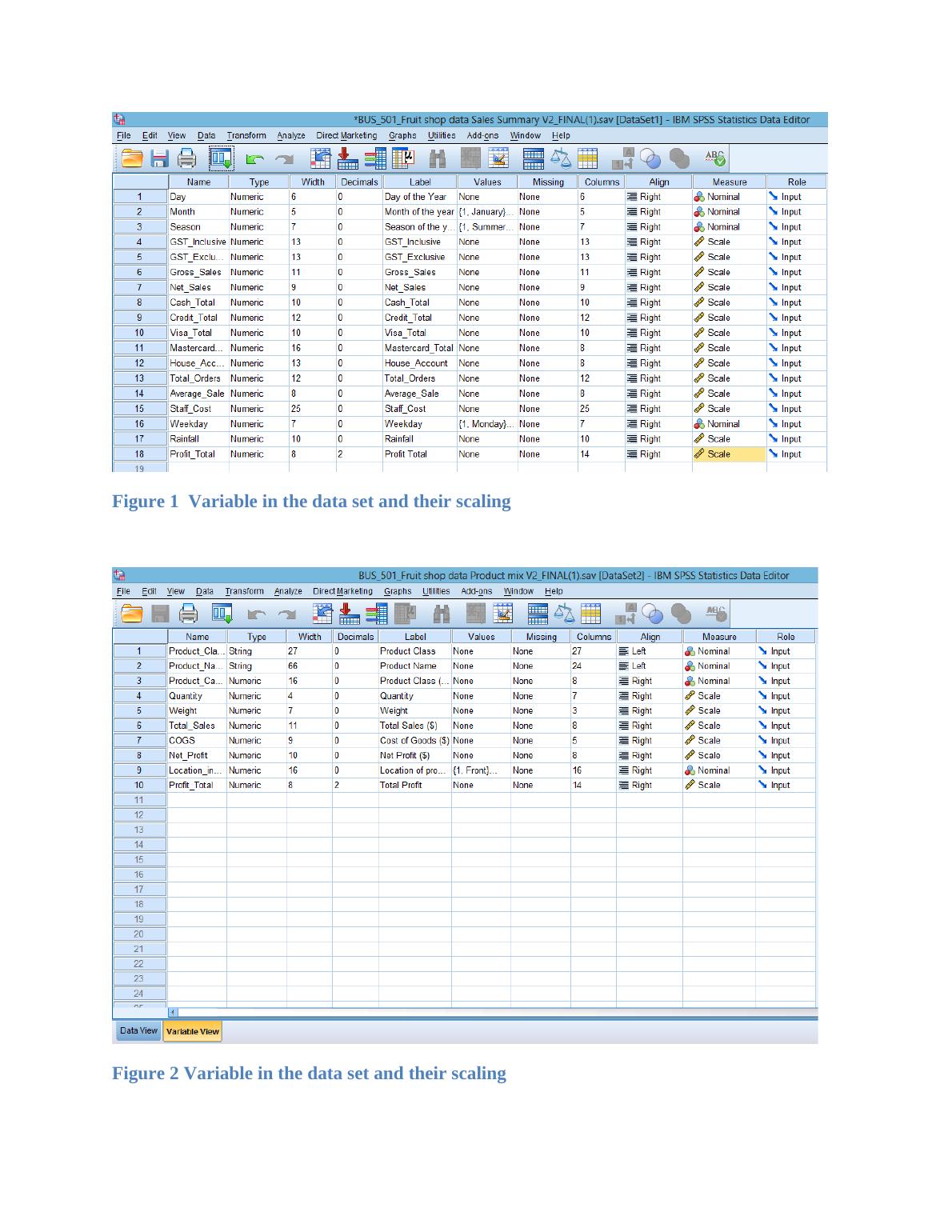
Task: Click Find binoculars icon in DataSet1 toolbar
Action: pyautogui.click(x=438, y=159)
